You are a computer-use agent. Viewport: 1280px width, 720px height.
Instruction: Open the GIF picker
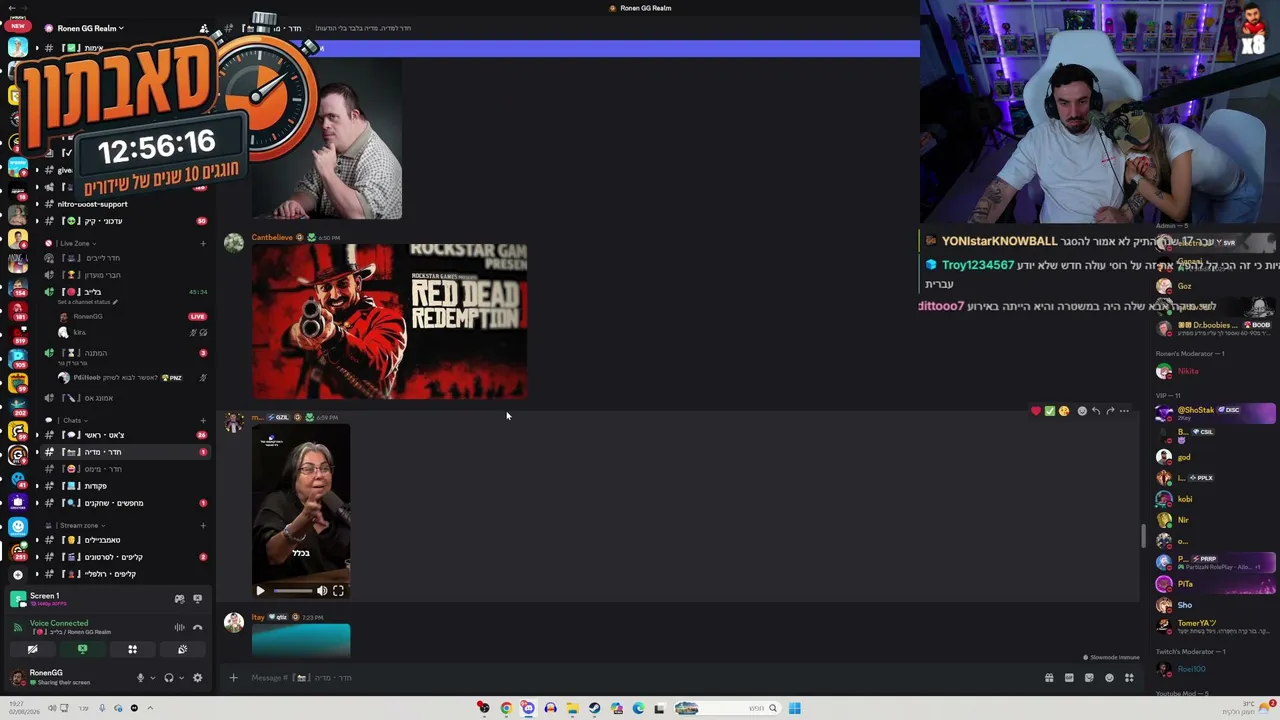point(1069,678)
